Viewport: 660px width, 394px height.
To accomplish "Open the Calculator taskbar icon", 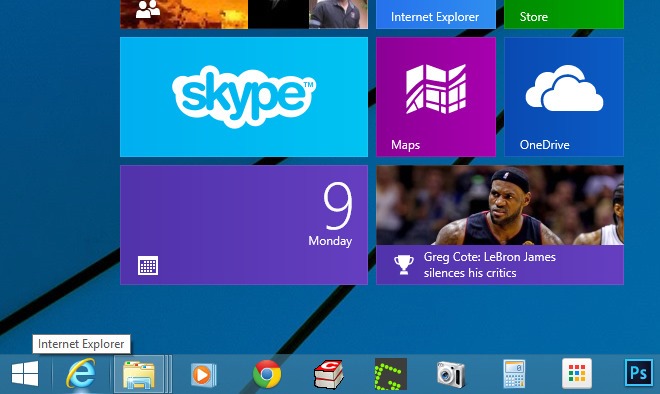I will click(514, 374).
